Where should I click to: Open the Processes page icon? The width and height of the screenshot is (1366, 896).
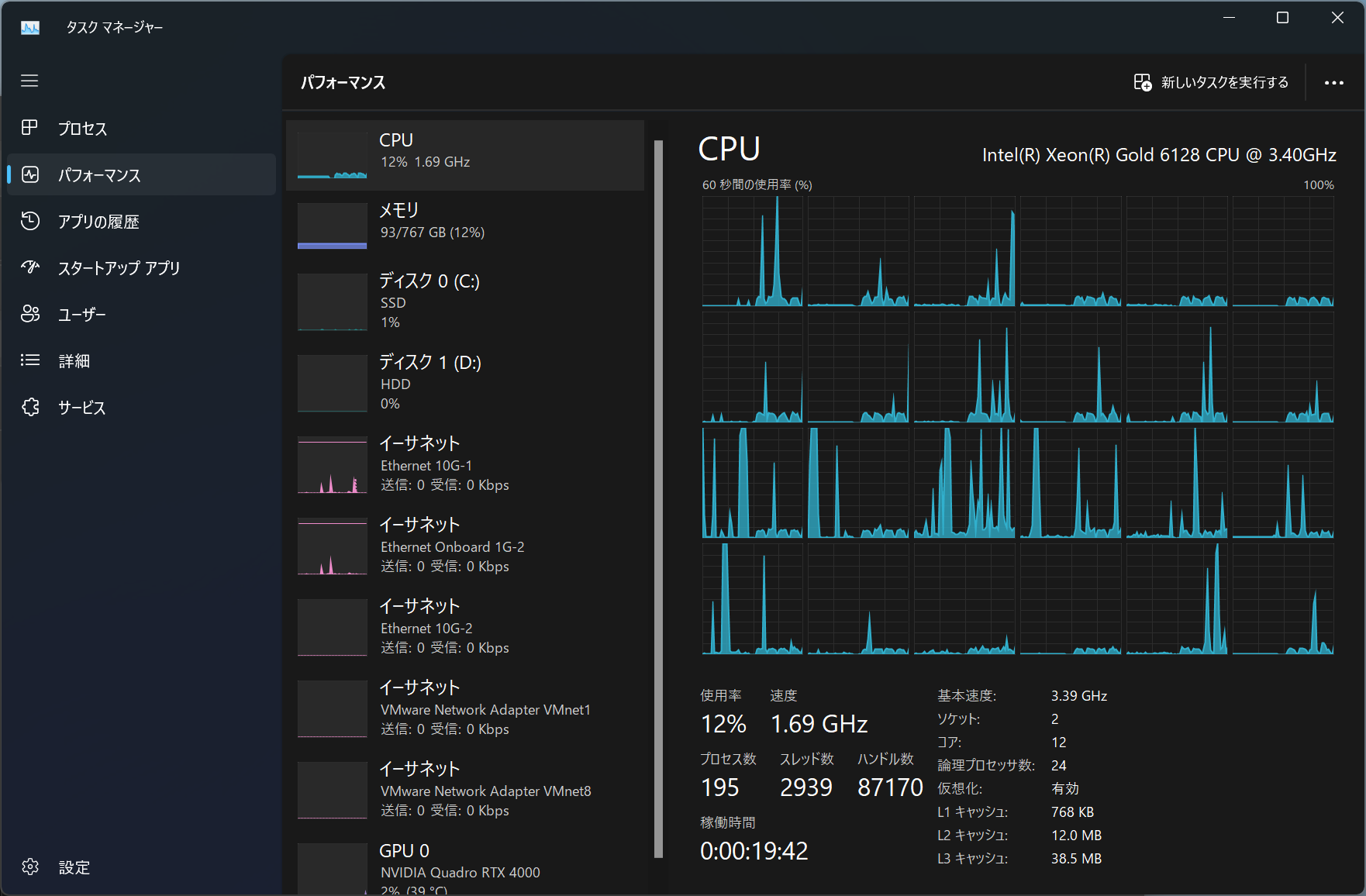[x=29, y=128]
